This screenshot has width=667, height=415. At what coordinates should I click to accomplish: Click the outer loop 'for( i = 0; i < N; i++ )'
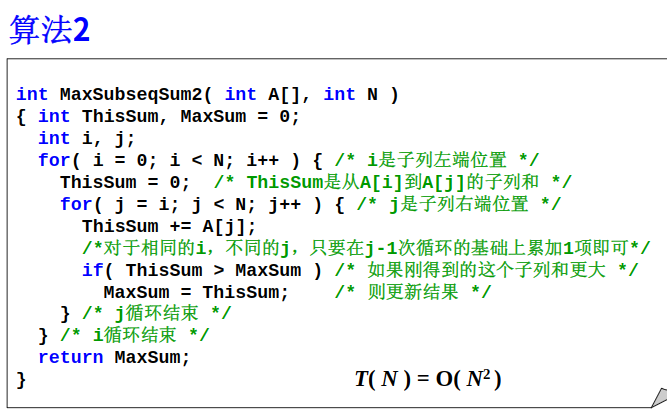click(x=169, y=161)
